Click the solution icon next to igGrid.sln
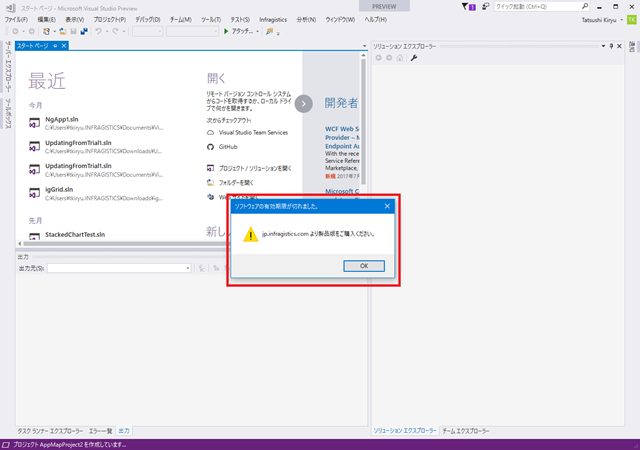Screen dimensions: 640x450 point(34,193)
